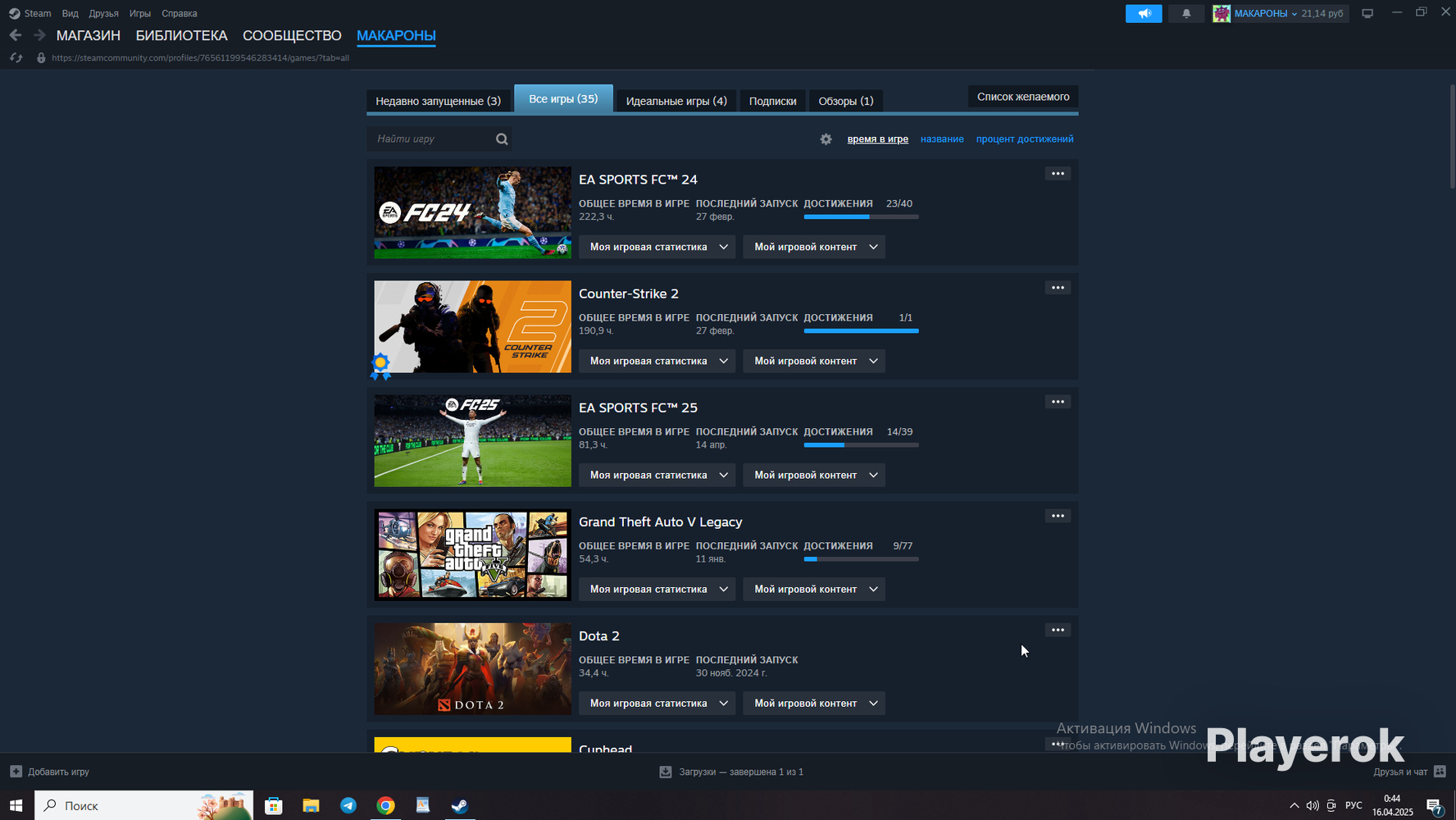Screen dimensions: 1456x820
Task: Click the back navigation arrow
Action: tap(16, 35)
